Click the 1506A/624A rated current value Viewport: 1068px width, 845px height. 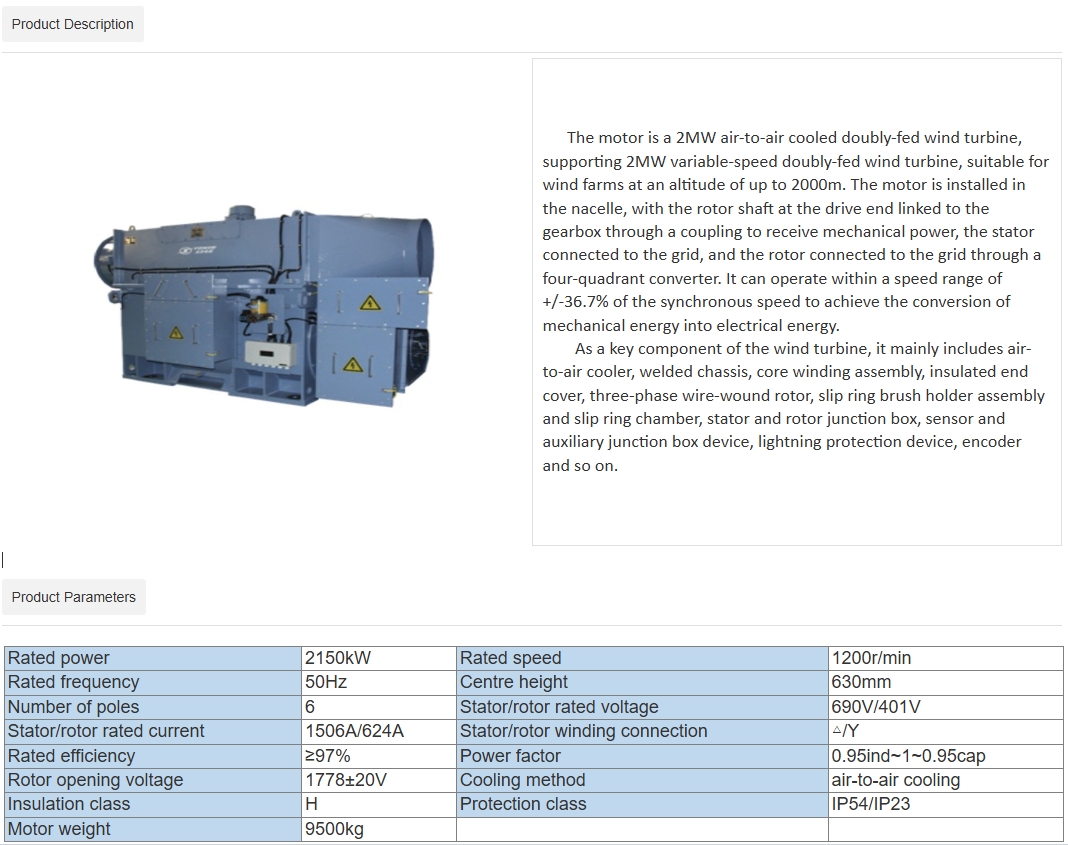coord(354,731)
